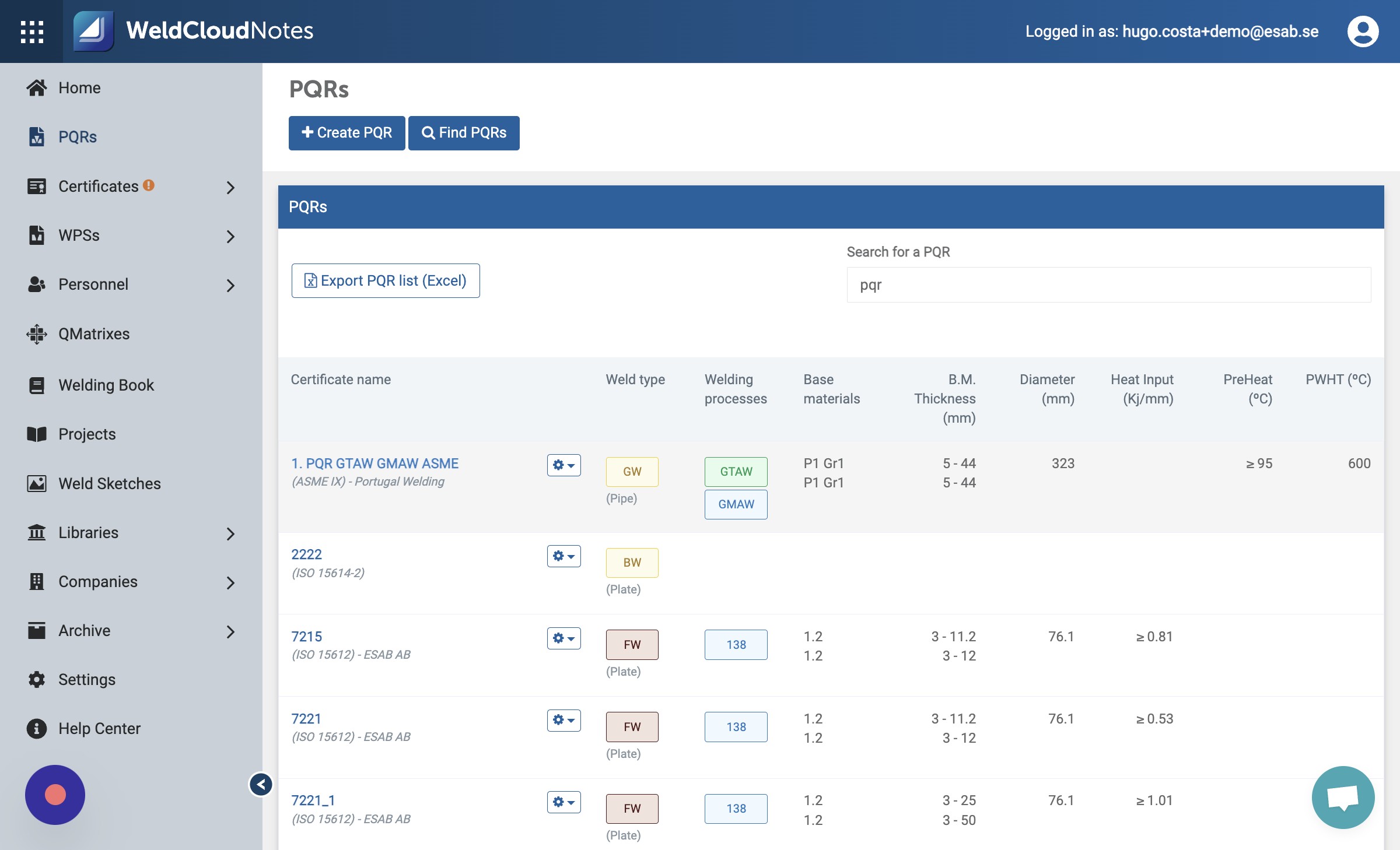Click the PQRs document icon in sidebar
This screenshot has height=850, width=1400.
pos(37,136)
